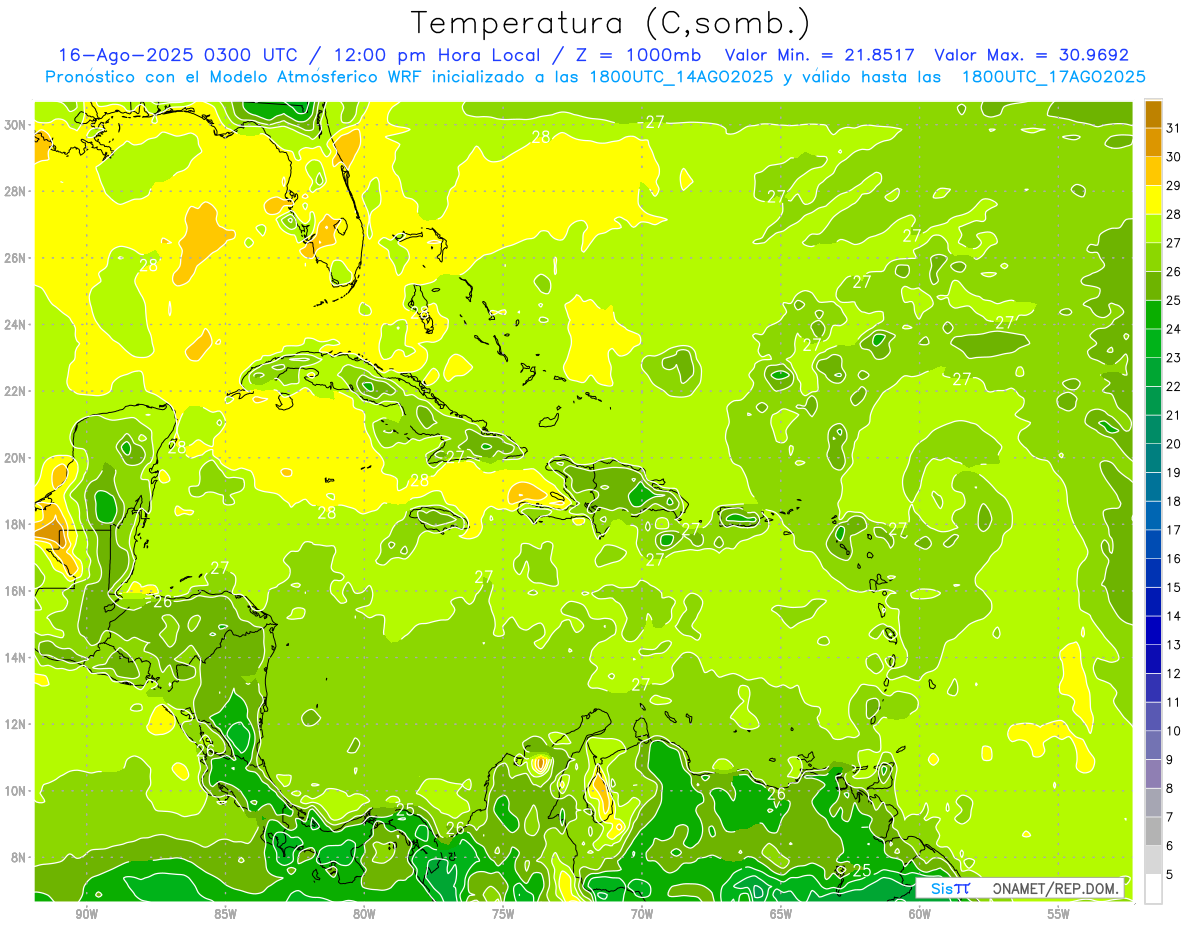Click the color bar scale value 31
This screenshot has height=927, width=1200.
pyautogui.click(x=1174, y=128)
